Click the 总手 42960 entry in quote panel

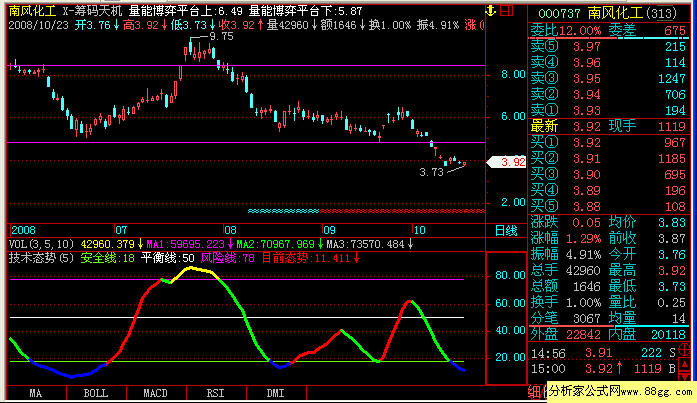pyautogui.click(x=565, y=271)
